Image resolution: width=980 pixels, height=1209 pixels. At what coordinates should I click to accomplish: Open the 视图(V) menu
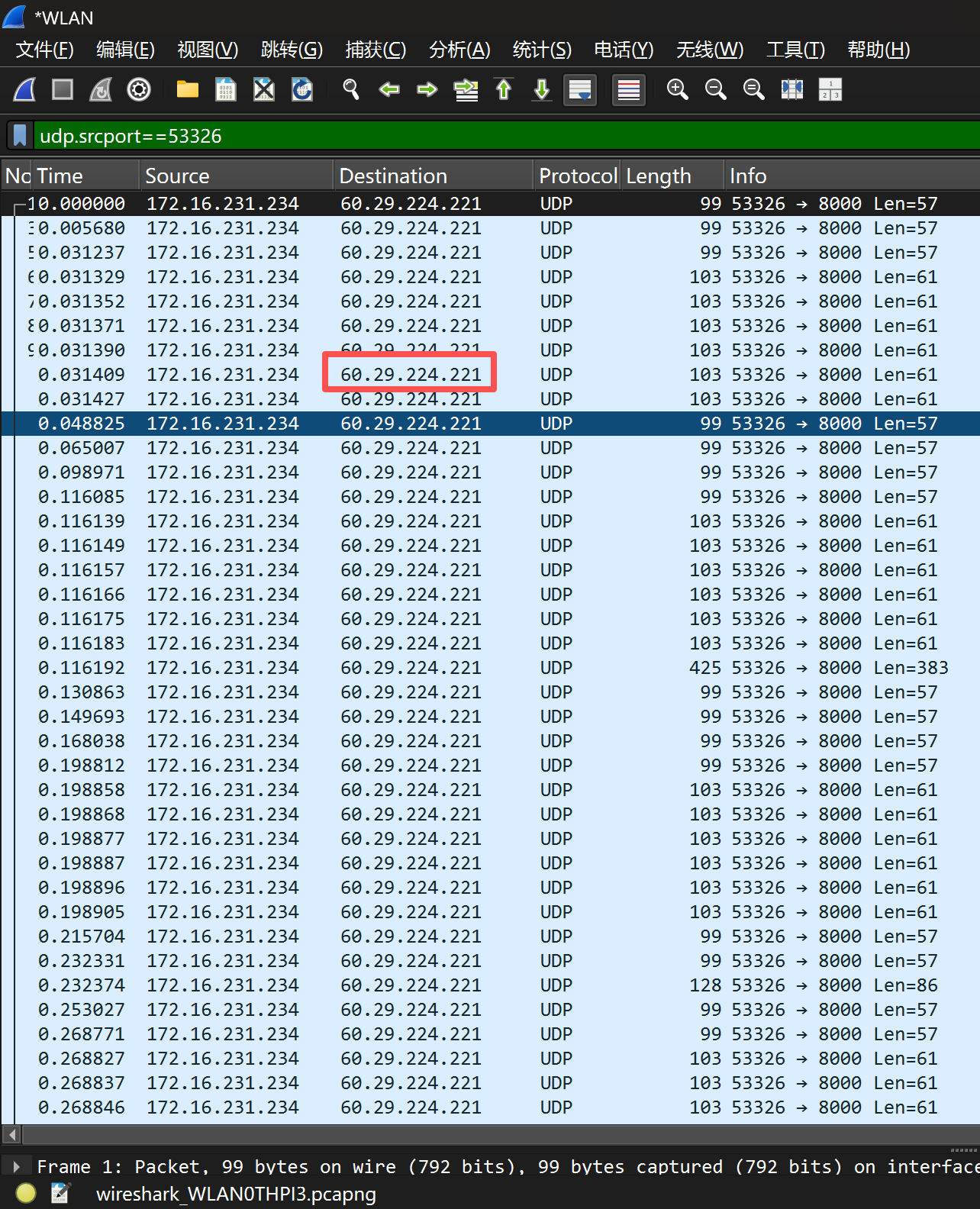(208, 50)
